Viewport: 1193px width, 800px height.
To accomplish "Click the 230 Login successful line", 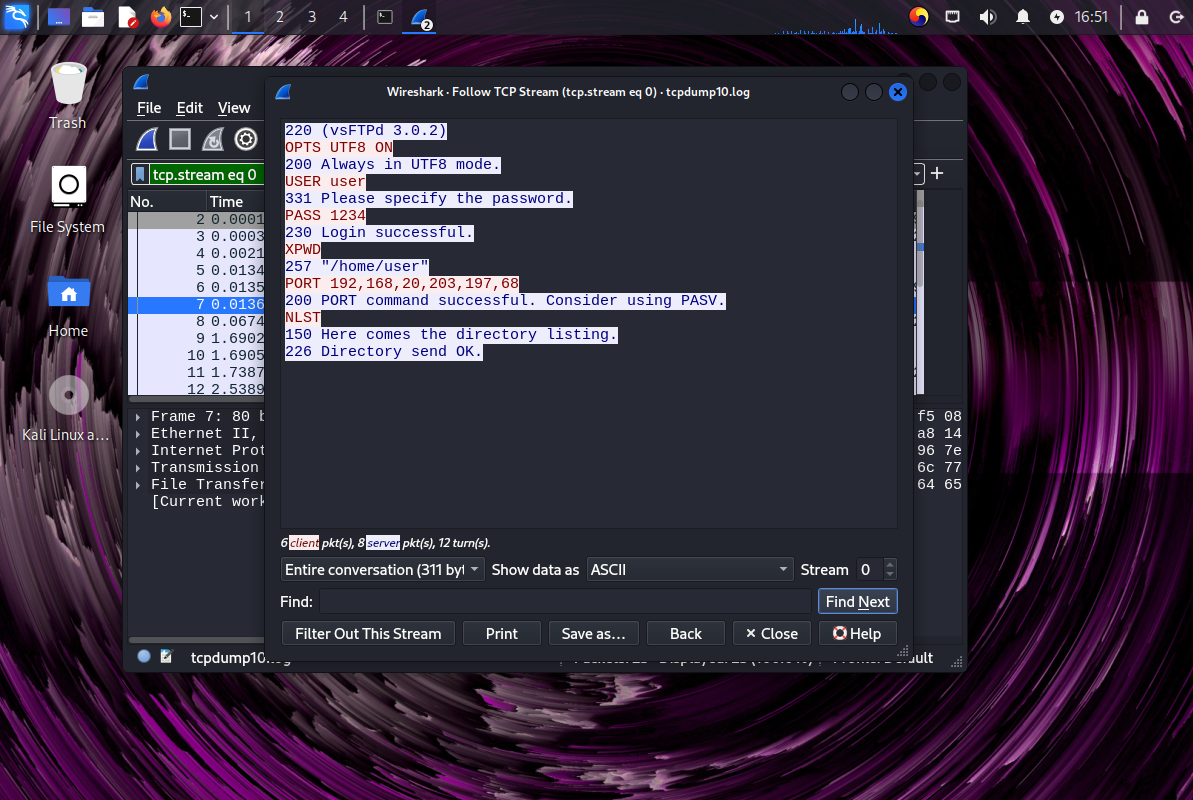I will click(x=379, y=232).
